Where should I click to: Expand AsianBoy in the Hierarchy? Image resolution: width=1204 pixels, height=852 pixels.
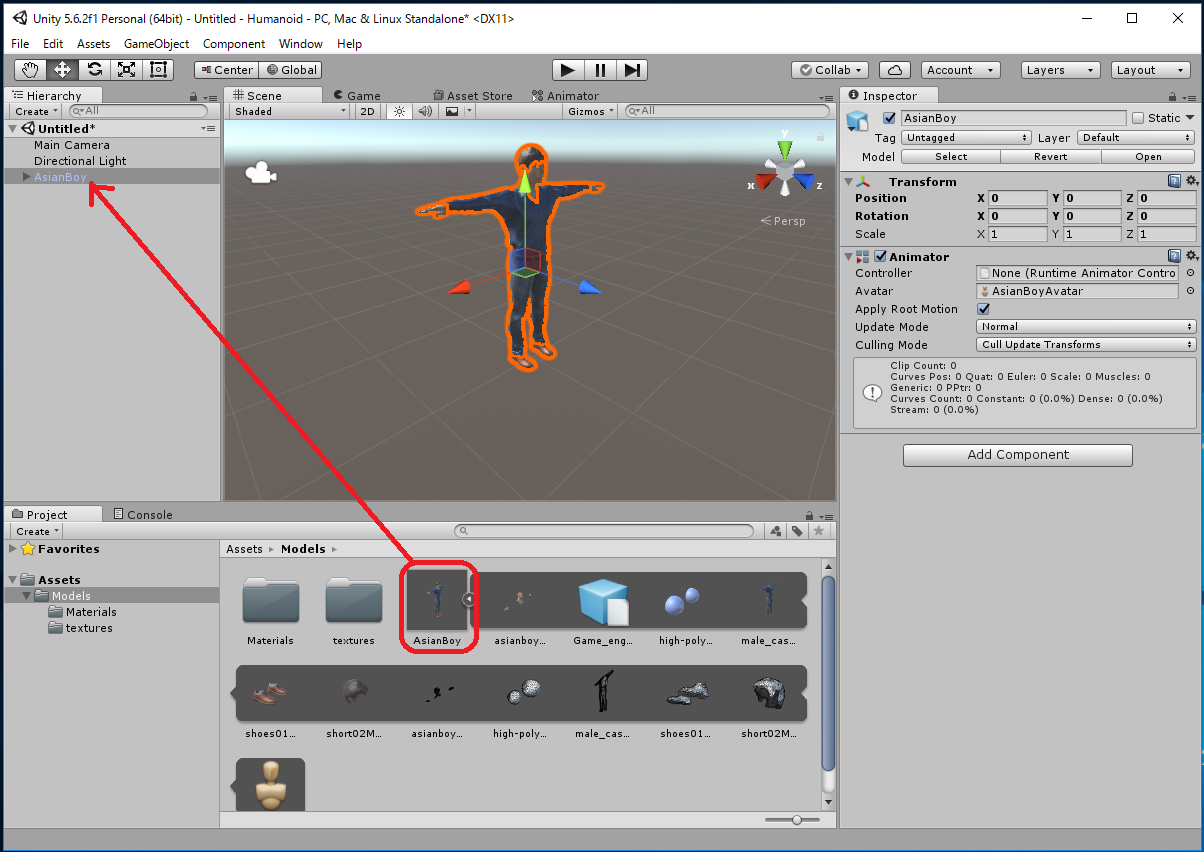(x=26, y=177)
